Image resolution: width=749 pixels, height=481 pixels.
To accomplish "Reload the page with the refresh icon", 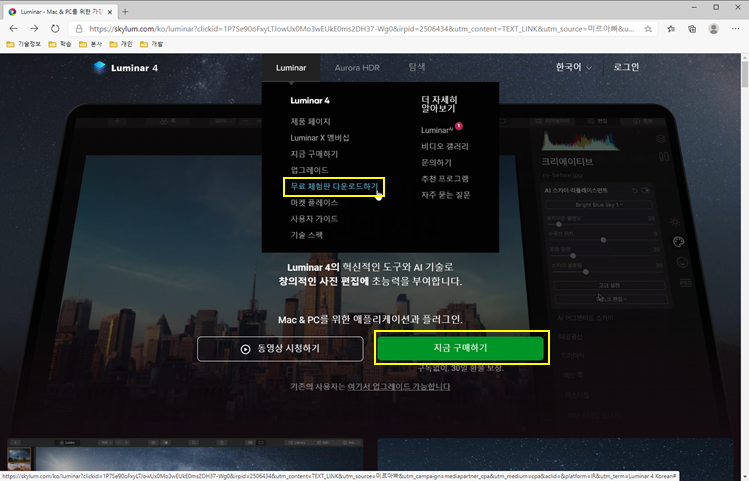I will 55,29.
